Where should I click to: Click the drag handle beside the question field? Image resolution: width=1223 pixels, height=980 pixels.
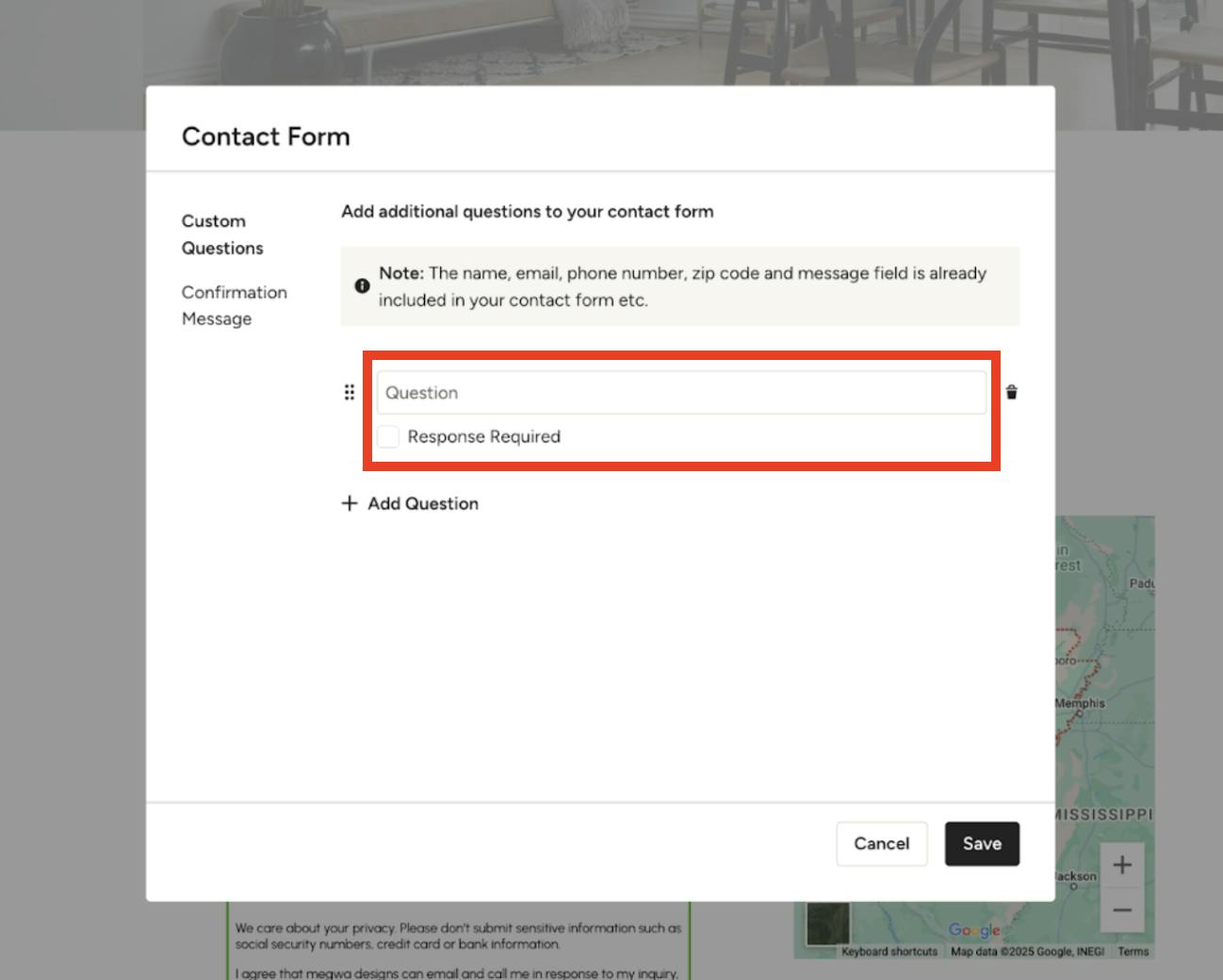(x=350, y=392)
